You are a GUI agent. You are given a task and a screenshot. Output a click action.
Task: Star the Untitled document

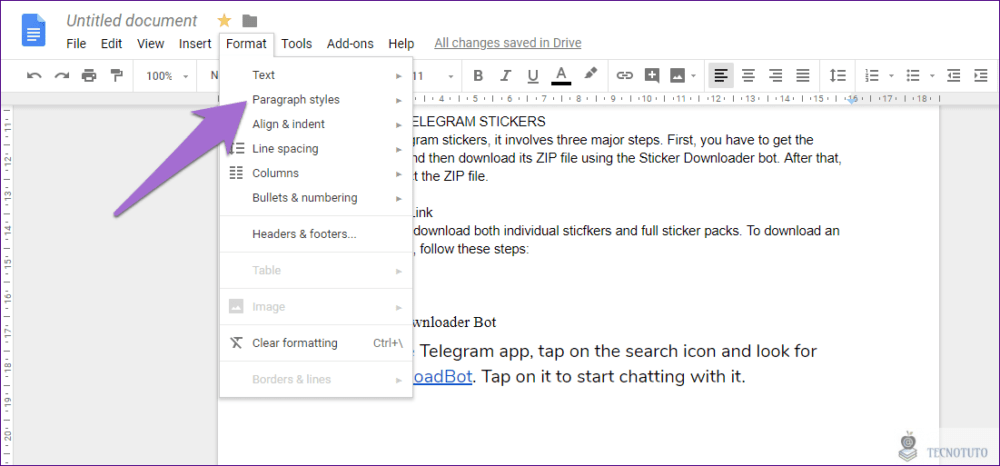pos(224,20)
